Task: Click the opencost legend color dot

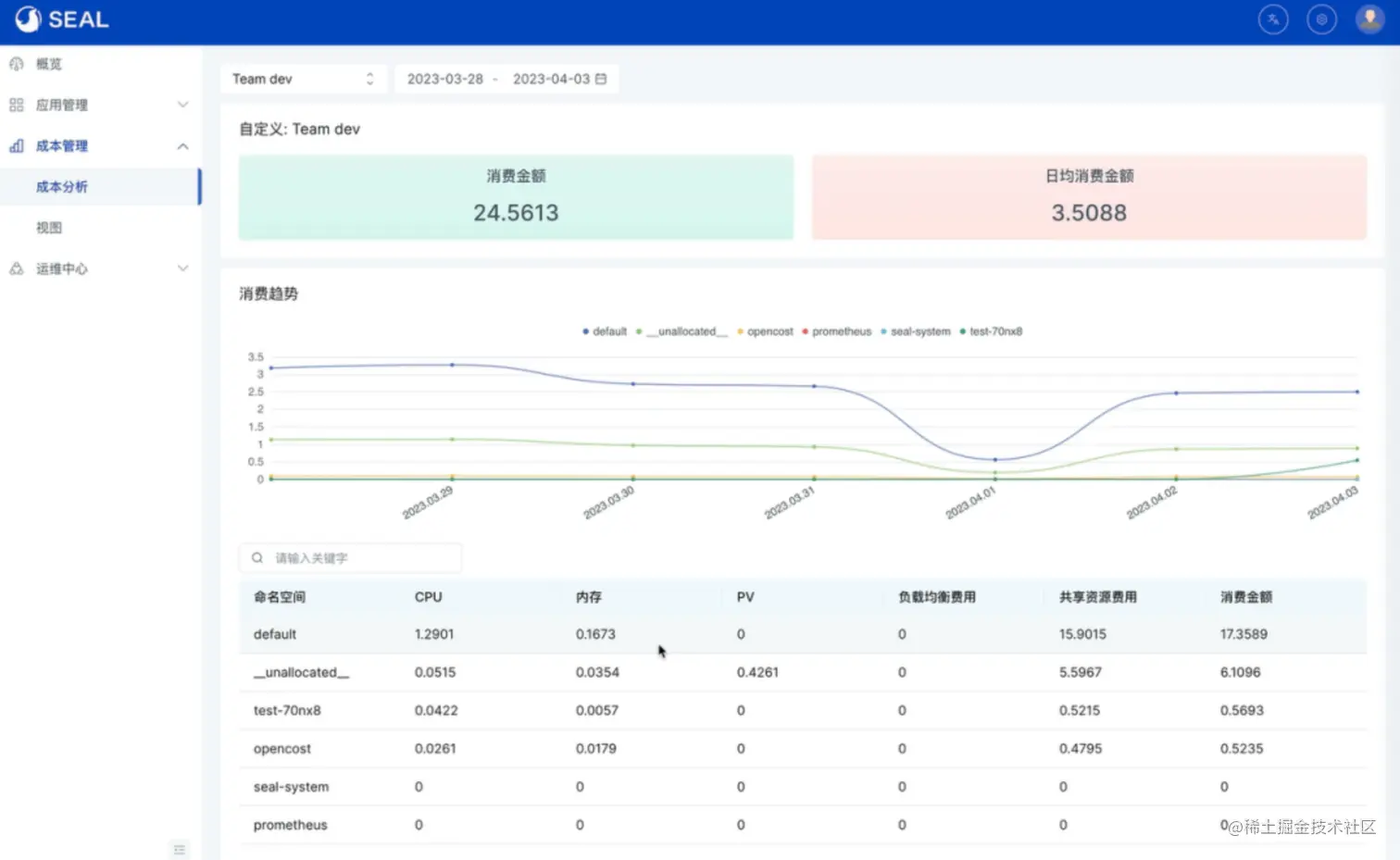Action: (740, 331)
